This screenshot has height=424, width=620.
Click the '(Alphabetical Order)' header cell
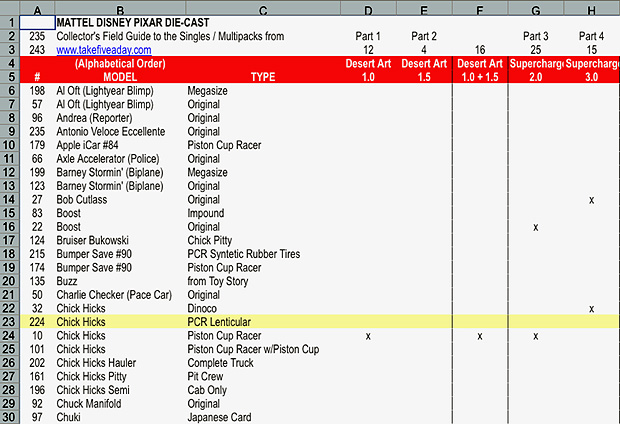pos(120,63)
